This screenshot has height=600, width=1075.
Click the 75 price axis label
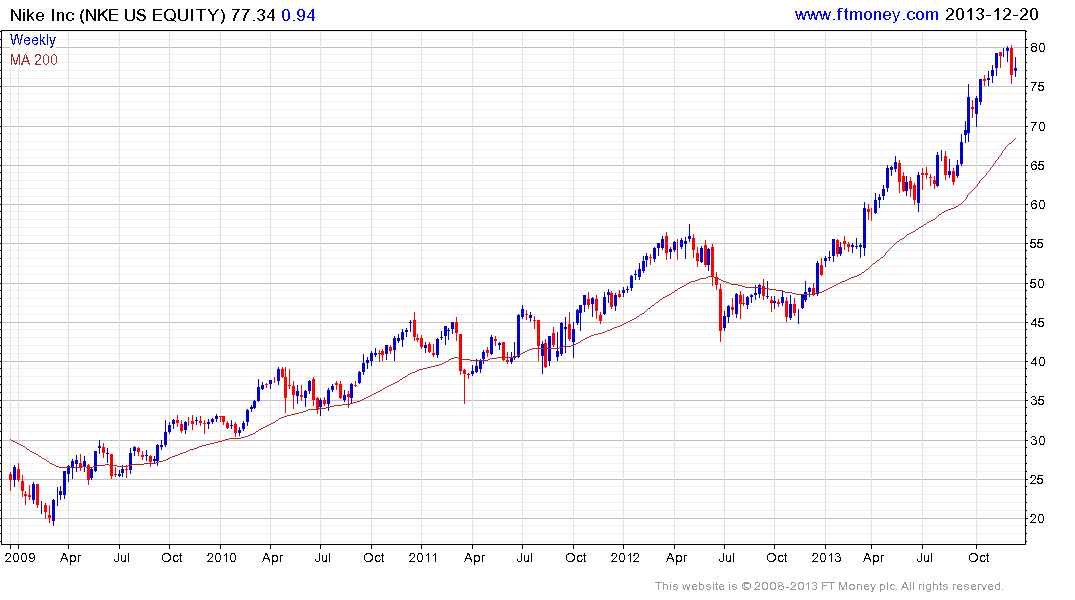[1037, 86]
